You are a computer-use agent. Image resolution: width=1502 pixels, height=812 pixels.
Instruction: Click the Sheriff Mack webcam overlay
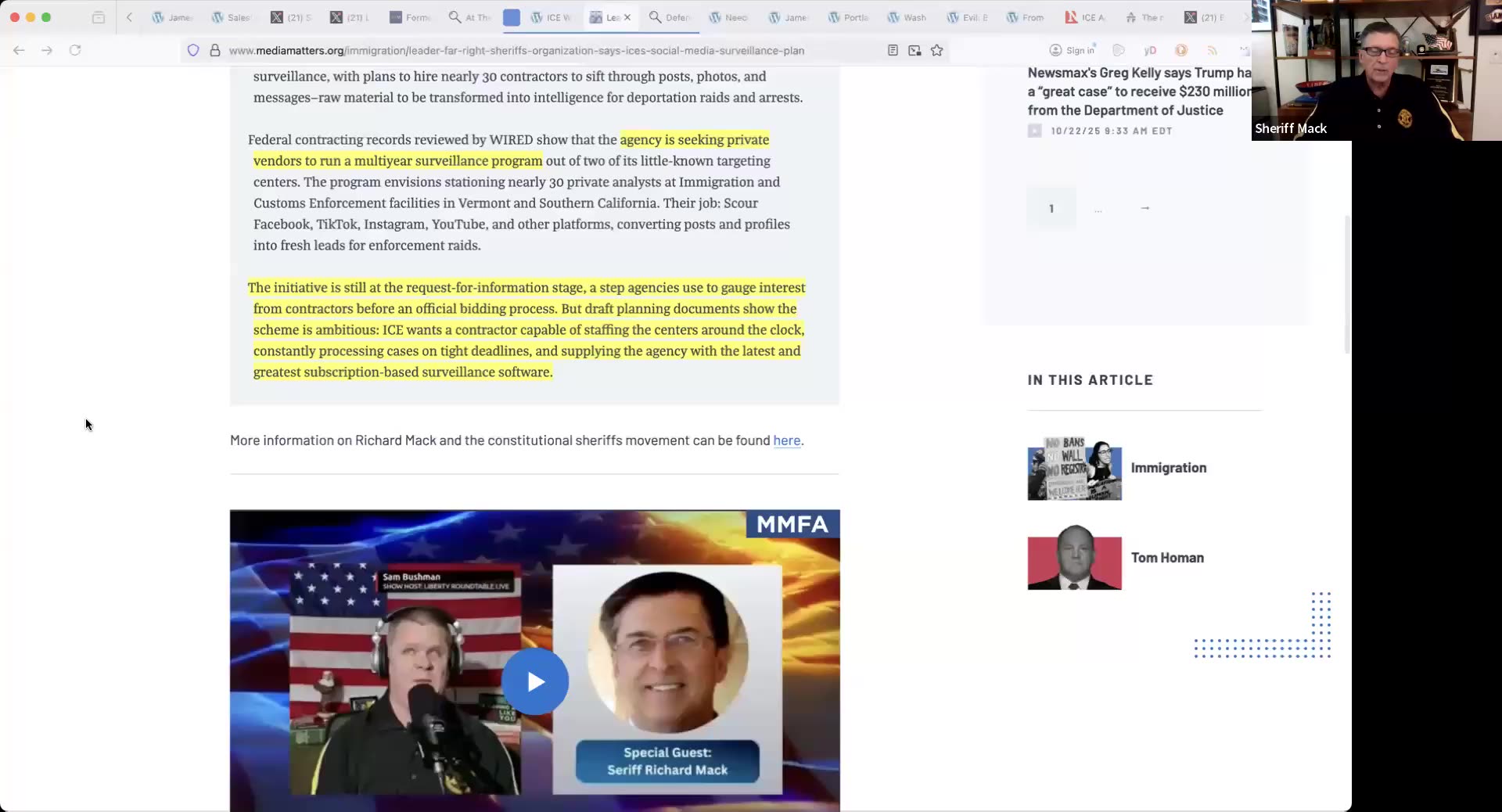[1377, 70]
